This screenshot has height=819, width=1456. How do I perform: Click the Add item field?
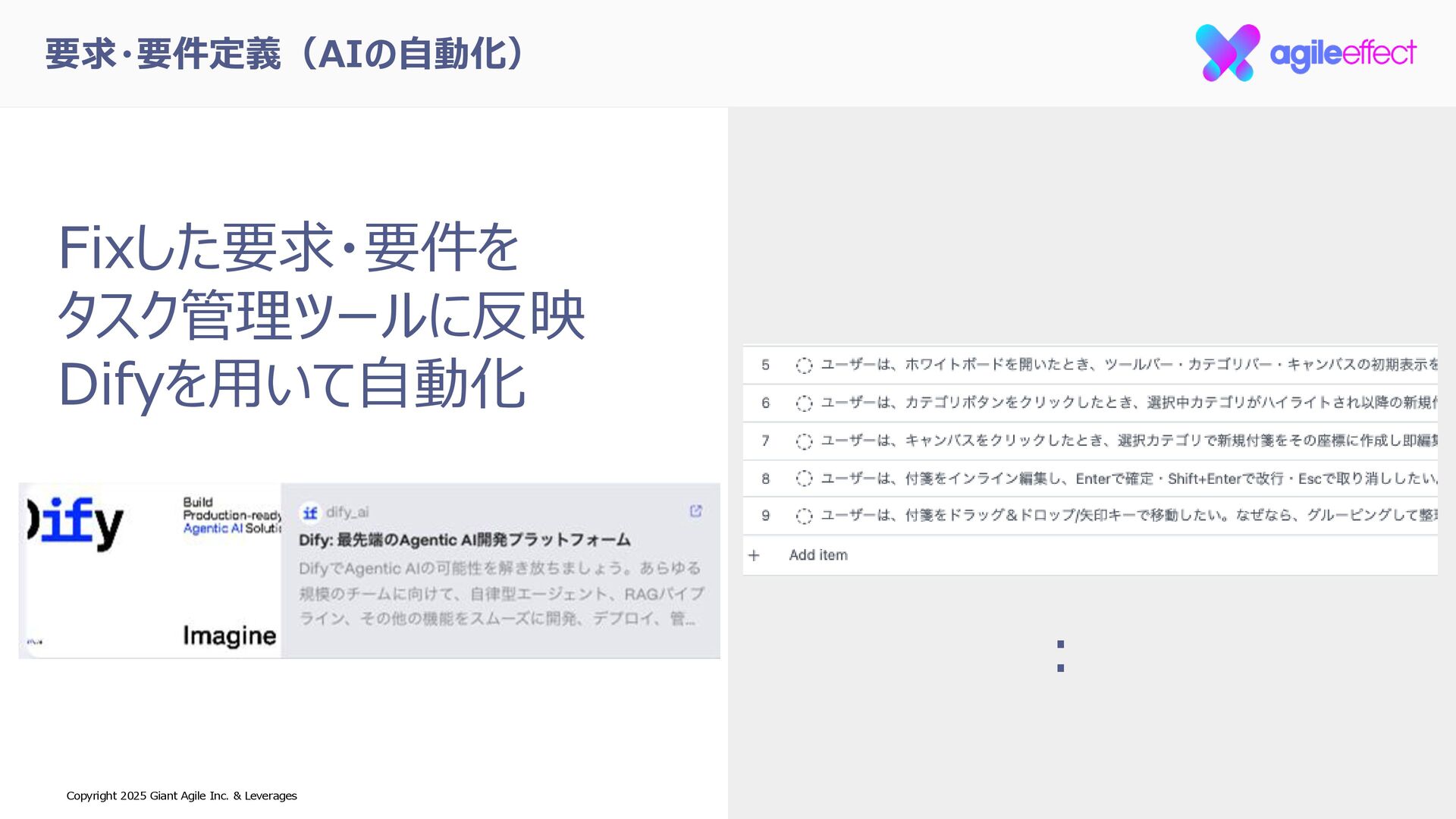pos(818,555)
